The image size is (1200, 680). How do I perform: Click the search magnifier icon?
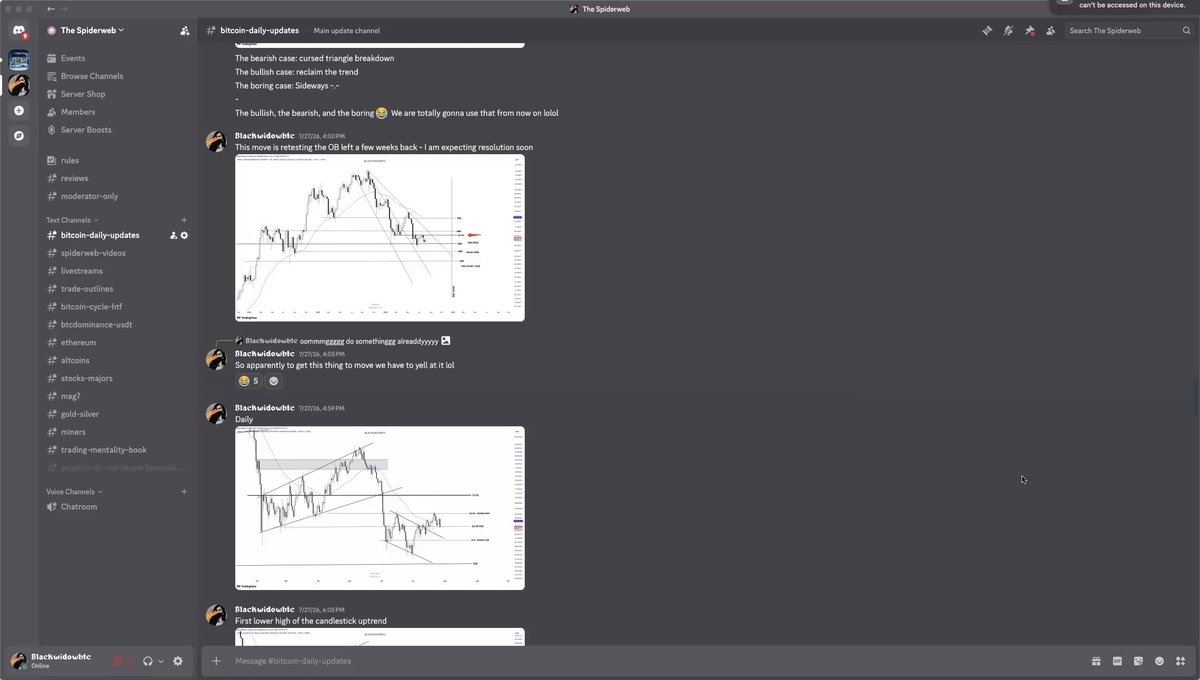click(x=1187, y=31)
